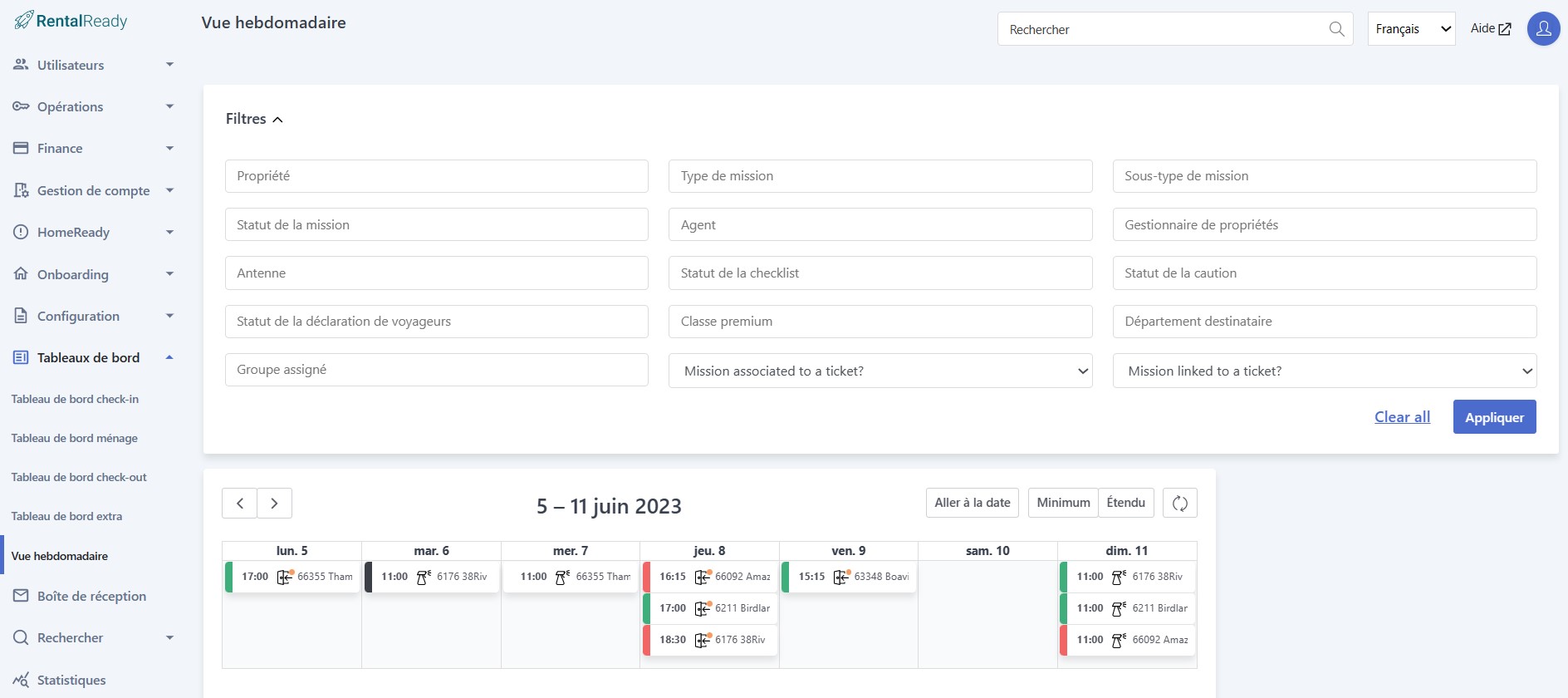The width and height of the screenshot is (1568, 698).
Task: Click the Statistiques chart icon
Action: click(x=21, y=680)
